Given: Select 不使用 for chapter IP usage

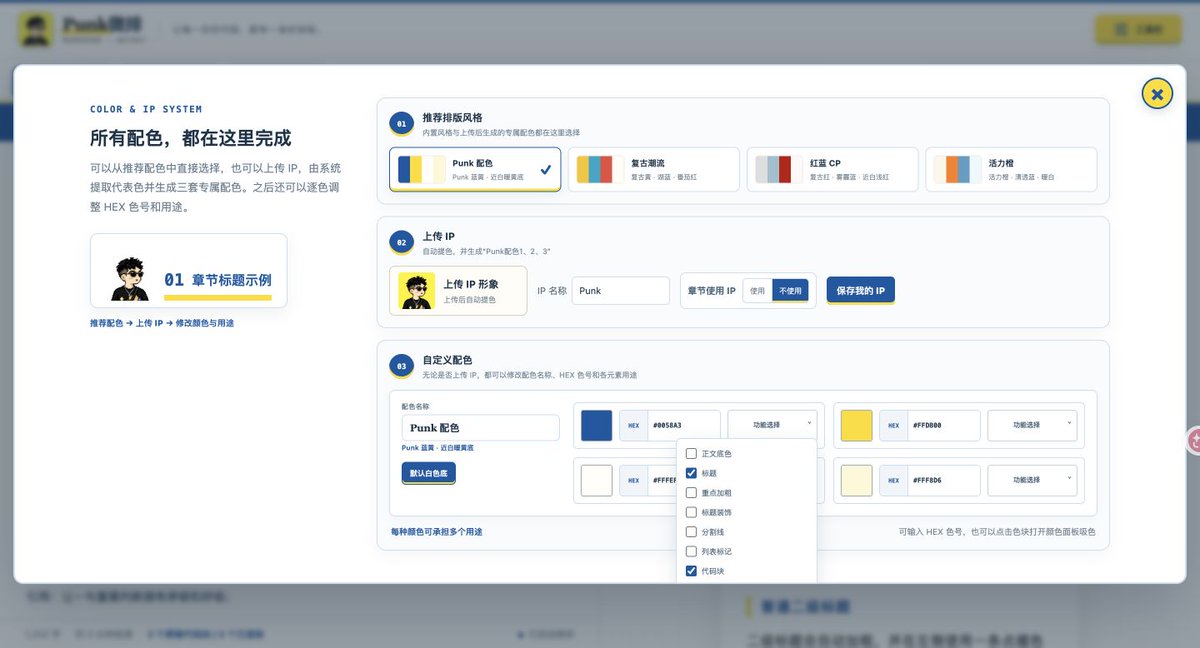Looking at the screenshot, I should (790, 291).
